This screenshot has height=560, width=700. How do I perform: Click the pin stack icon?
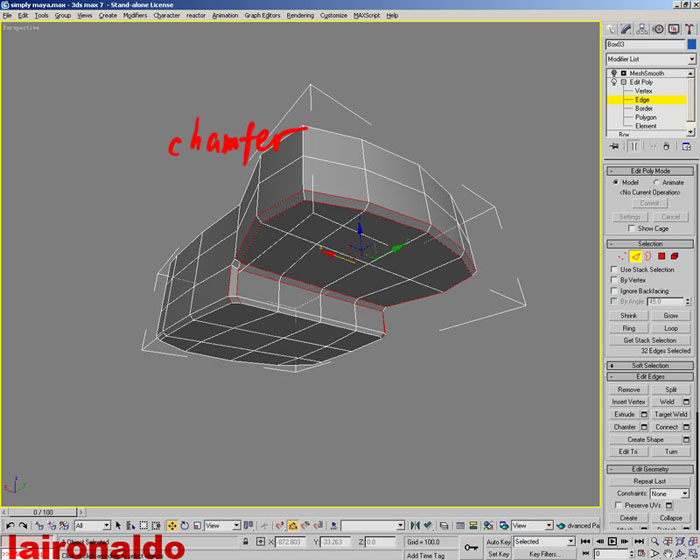click(615, 146)
